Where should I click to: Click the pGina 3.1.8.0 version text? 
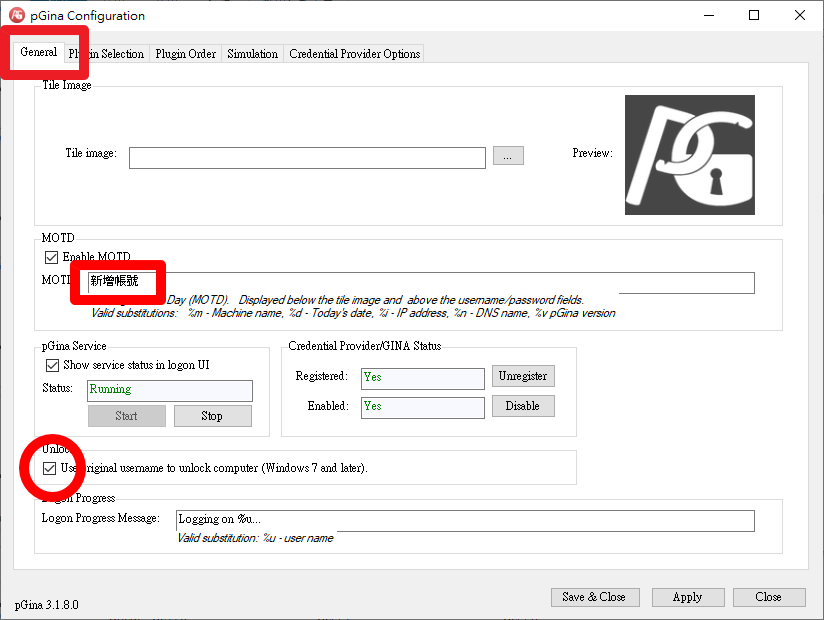[x=46, y=605]
